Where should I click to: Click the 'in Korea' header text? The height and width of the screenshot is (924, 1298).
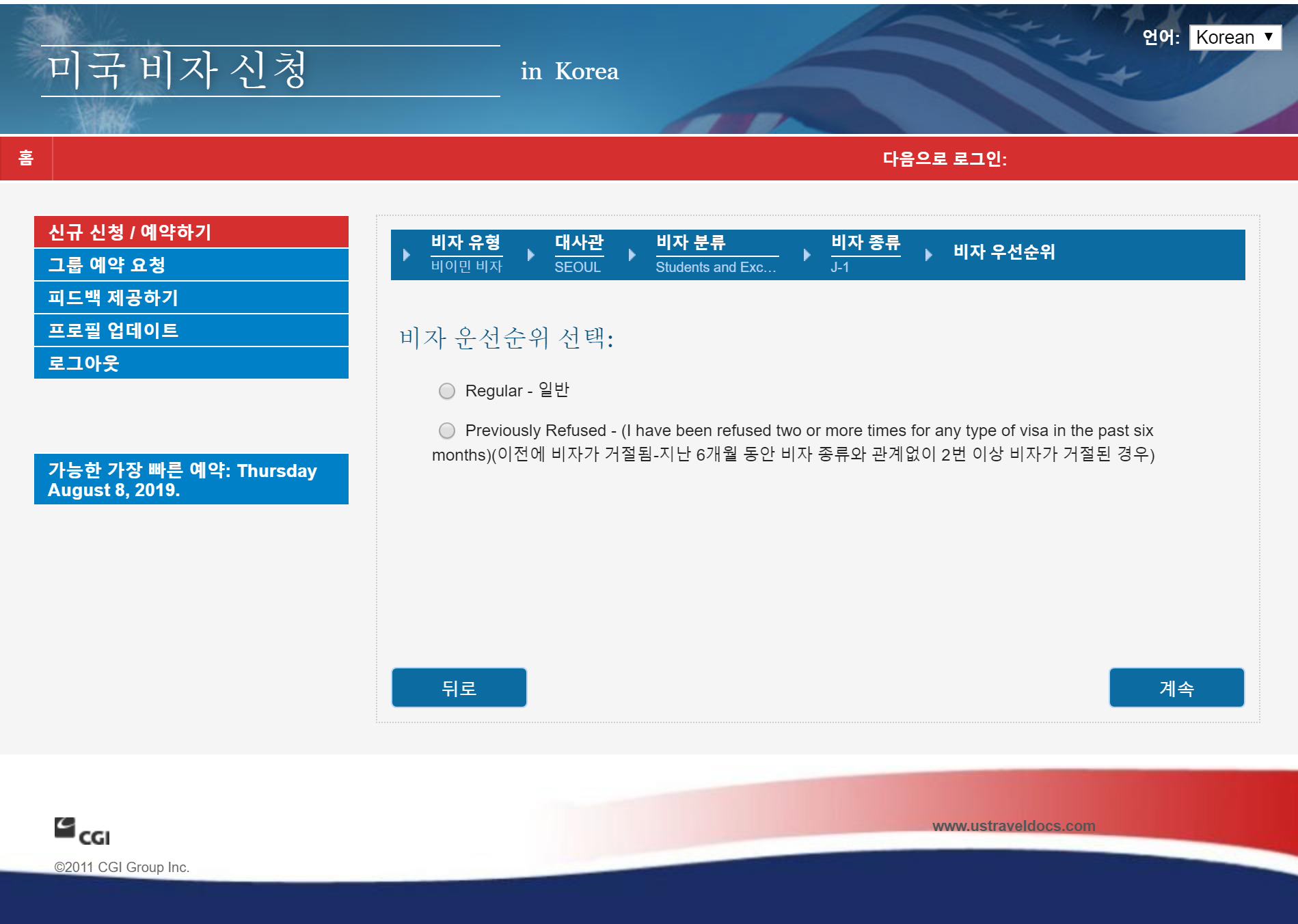pyautogui.click(x=569, y=71)
